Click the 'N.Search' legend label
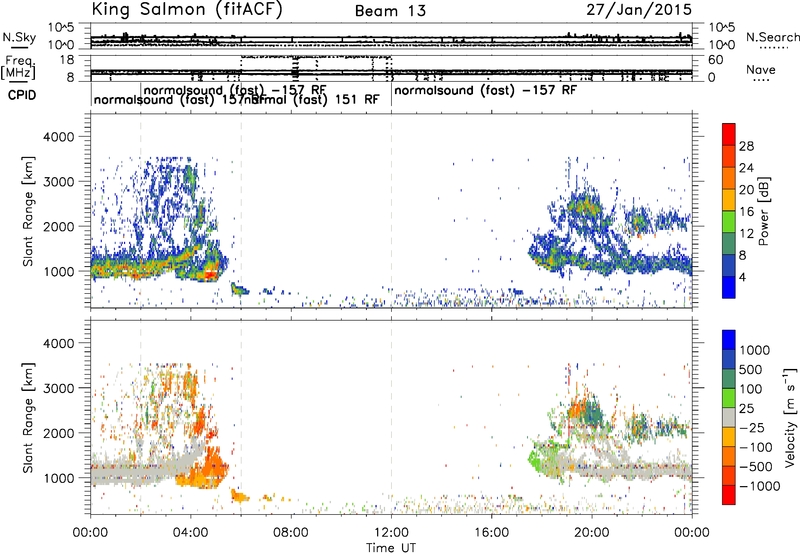This screenshot has height=554, width=800. point(772,37)
